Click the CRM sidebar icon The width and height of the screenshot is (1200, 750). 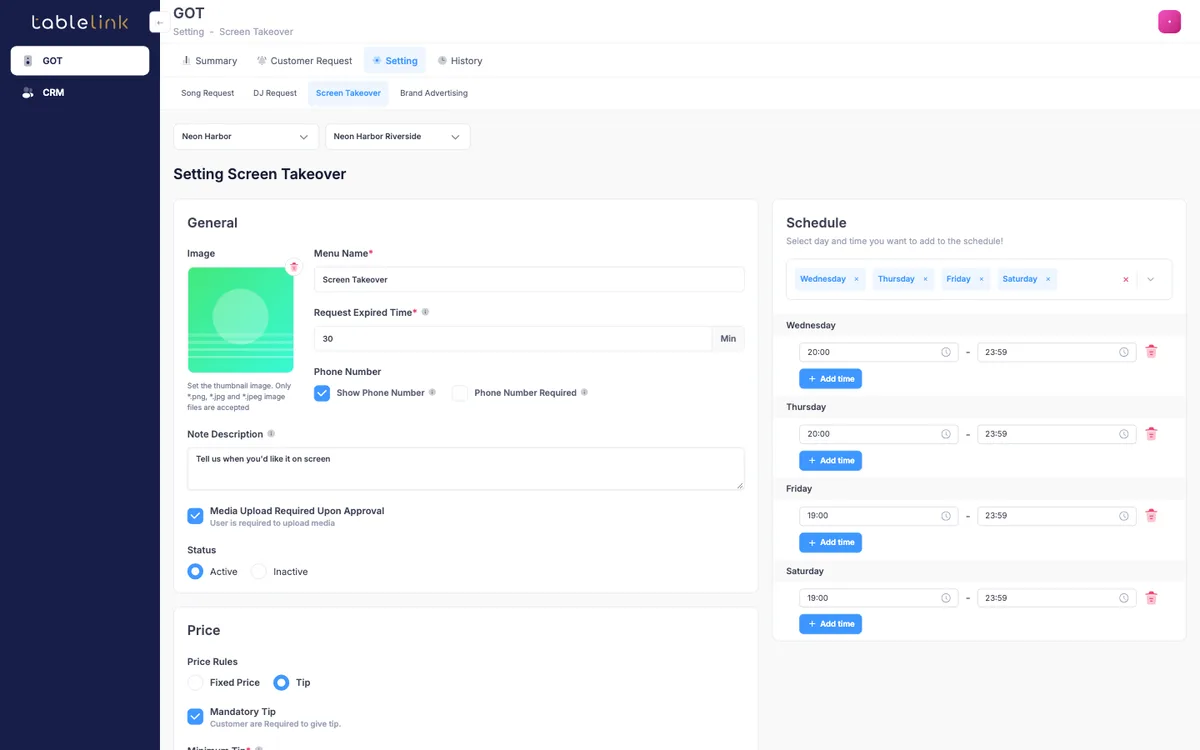click(28, 93)
